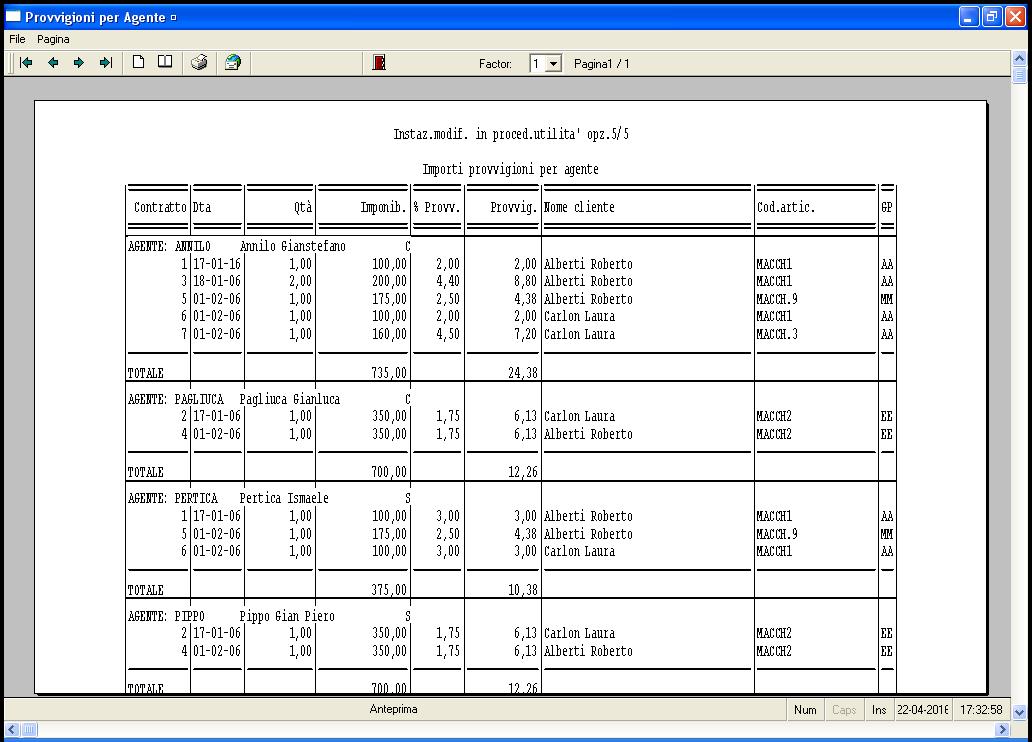Click the taxable amount 200,00
The width and height of the screenshot is (1032, 742).
(389, 281)
